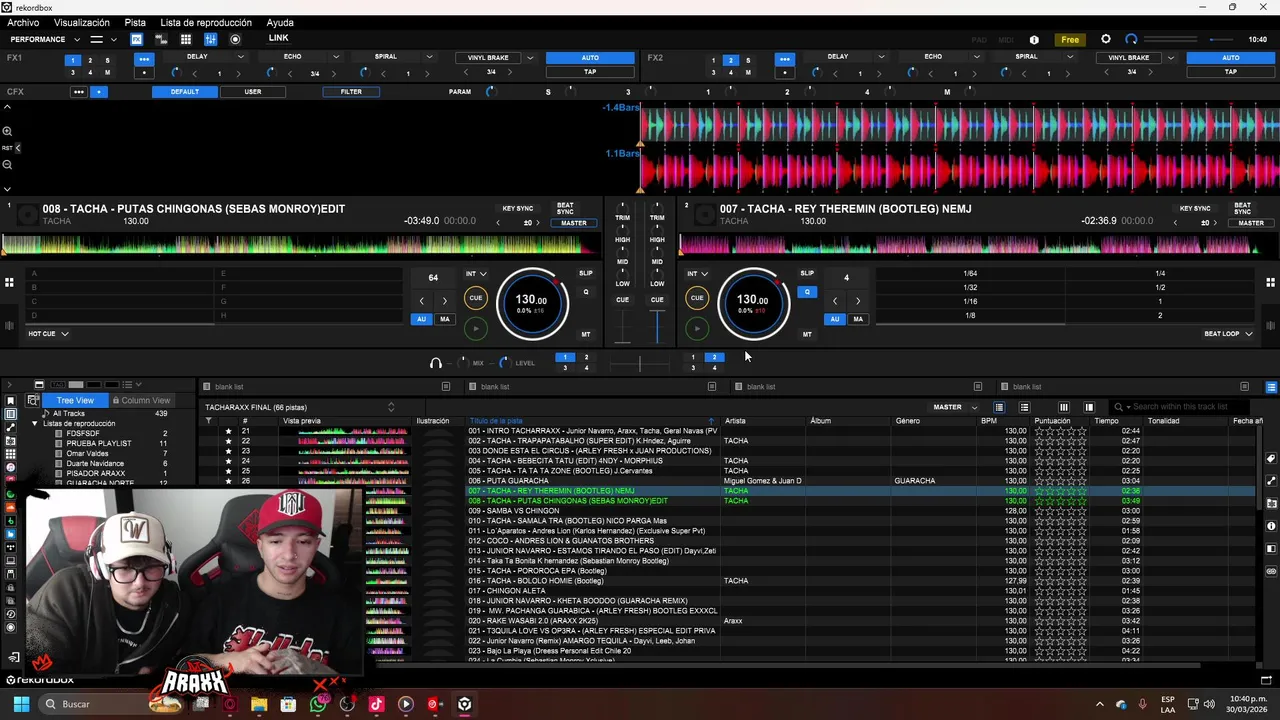Click search-in-collection icon beside Tree View
1280x720 pixels.
pyautogui.click(x=33, y=400)
